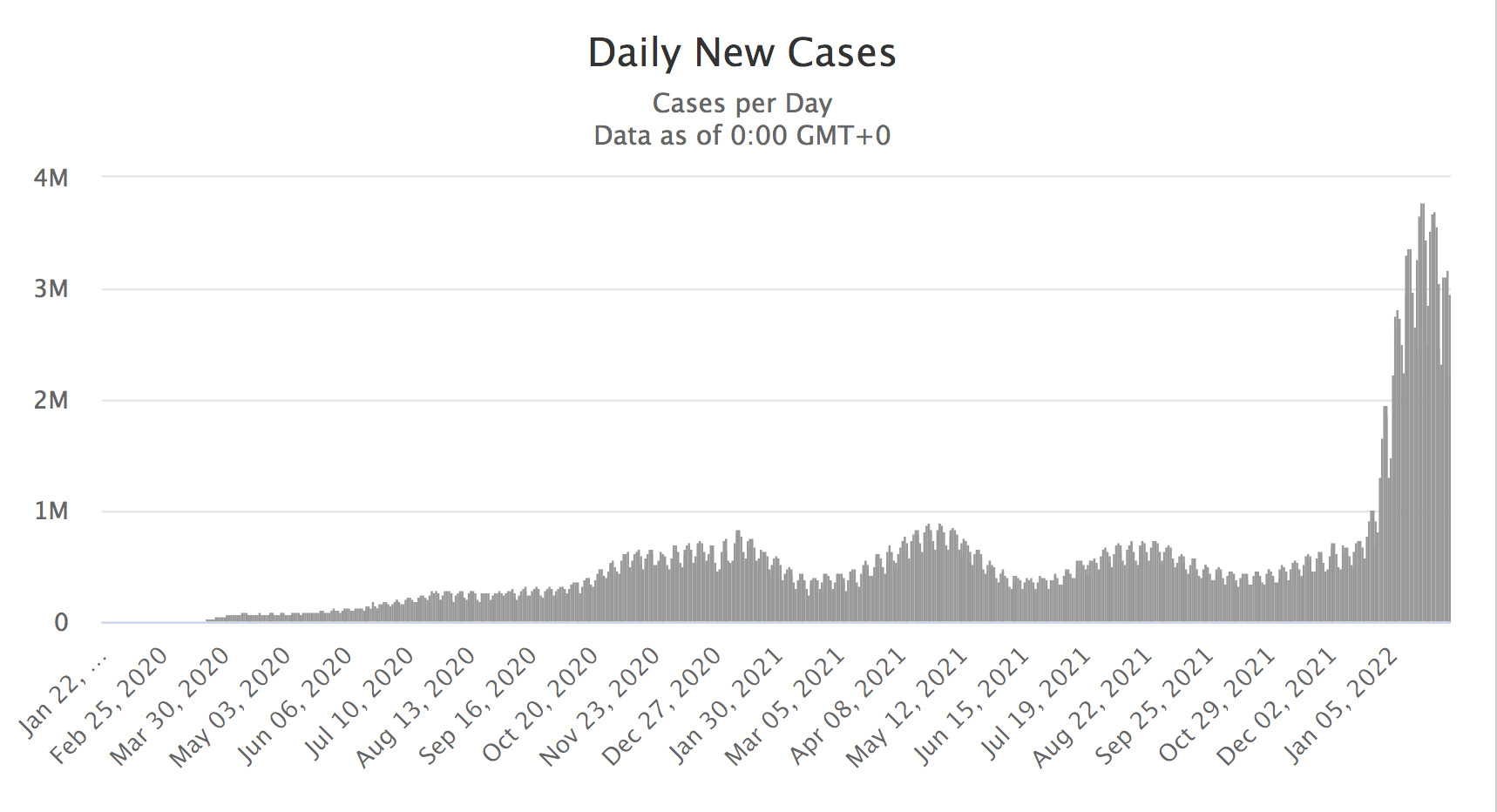Select the Mar 30, 2020 axis label
The height and width of the screenshot is (812, 1497).
[x=171, y=706]
